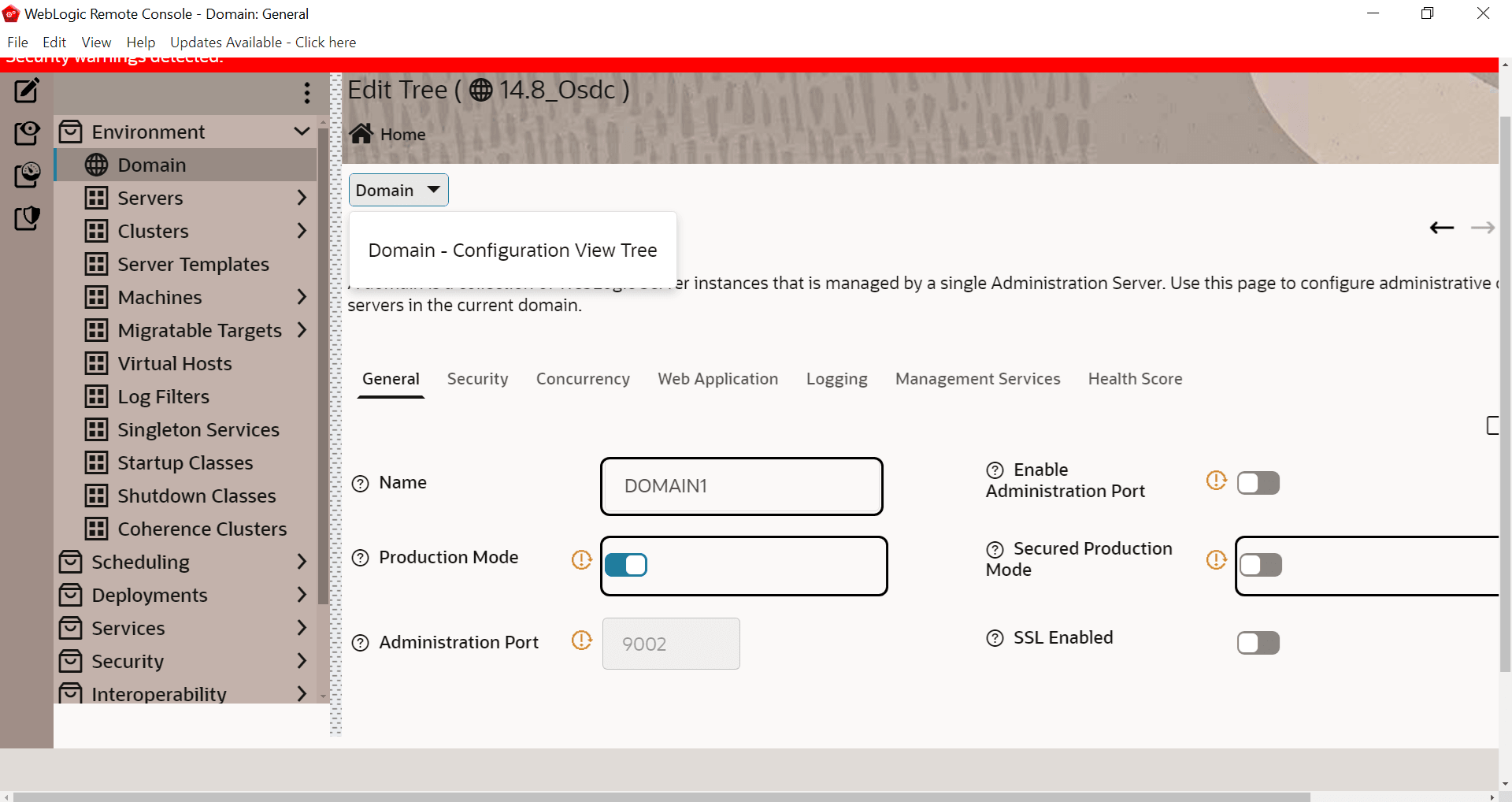
Task: Open the View menu
Action: click(96, 43)
